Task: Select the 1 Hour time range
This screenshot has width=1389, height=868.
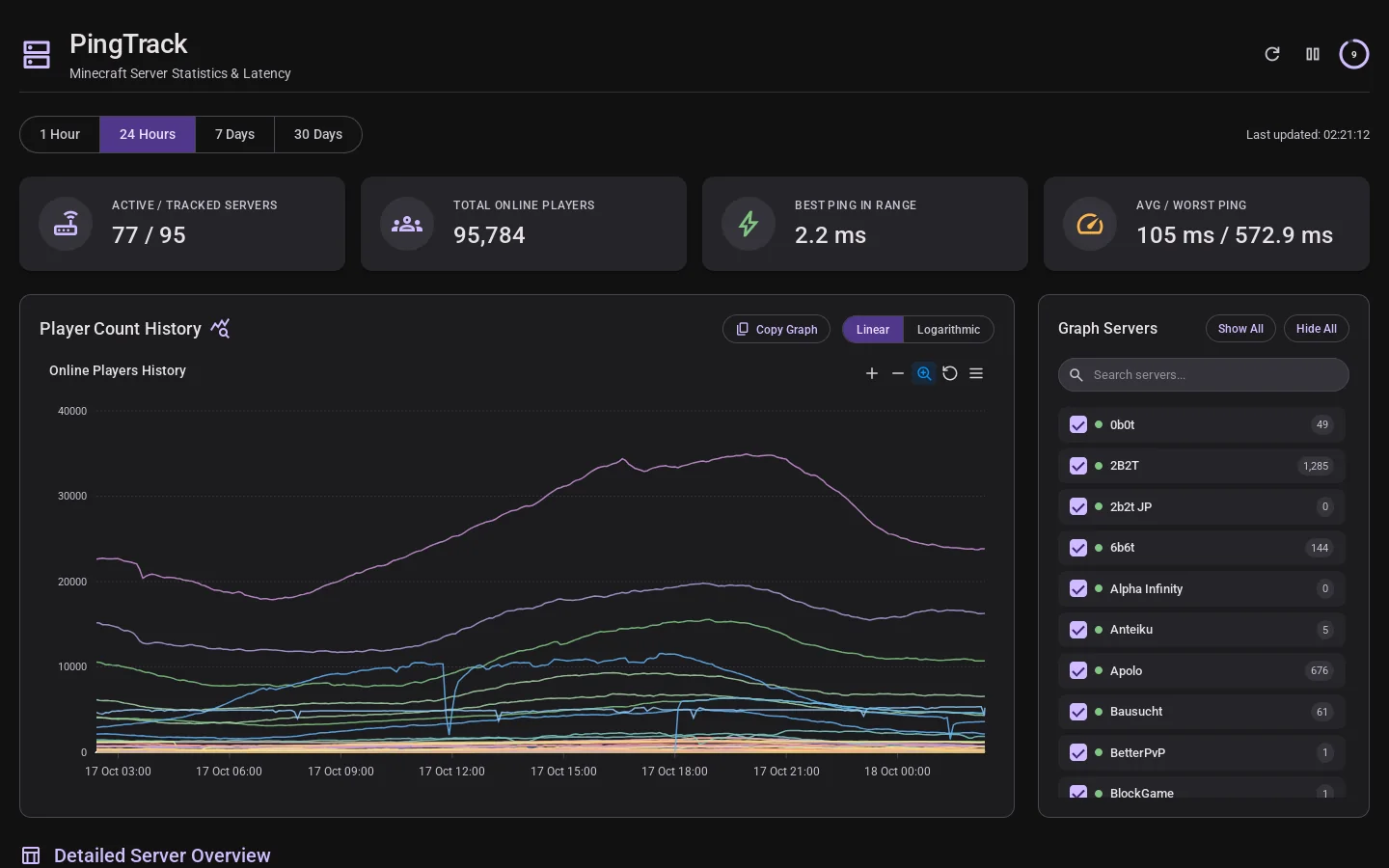Action: 60,134
